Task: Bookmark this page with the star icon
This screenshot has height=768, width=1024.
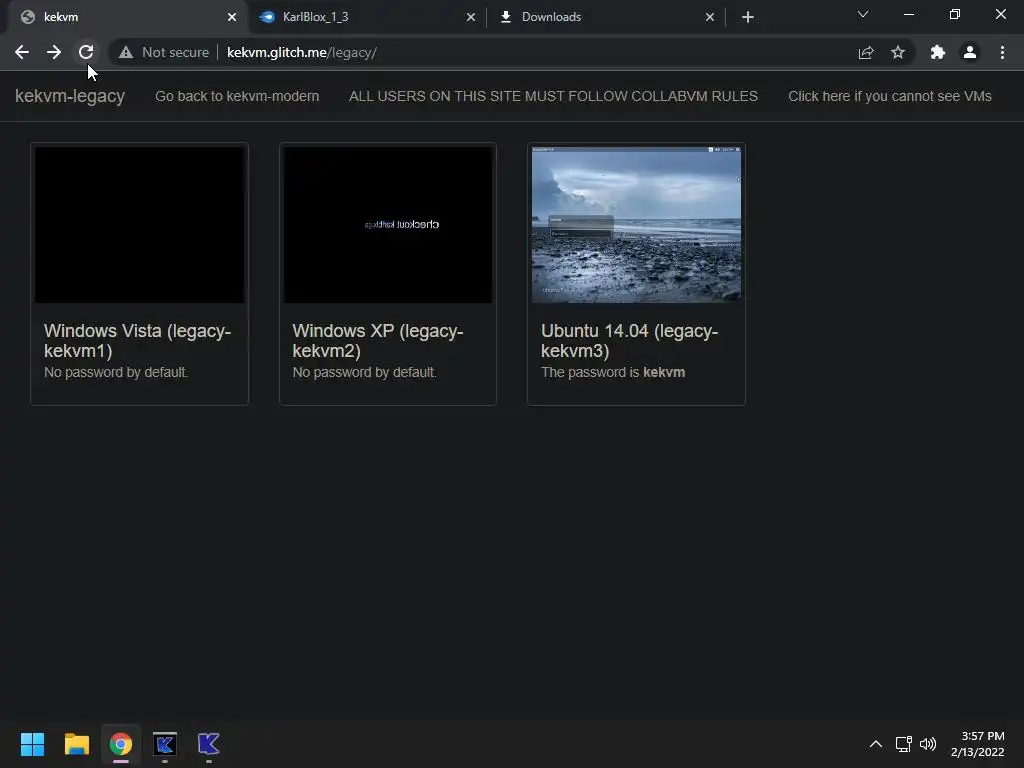Action: pos(898,52)
